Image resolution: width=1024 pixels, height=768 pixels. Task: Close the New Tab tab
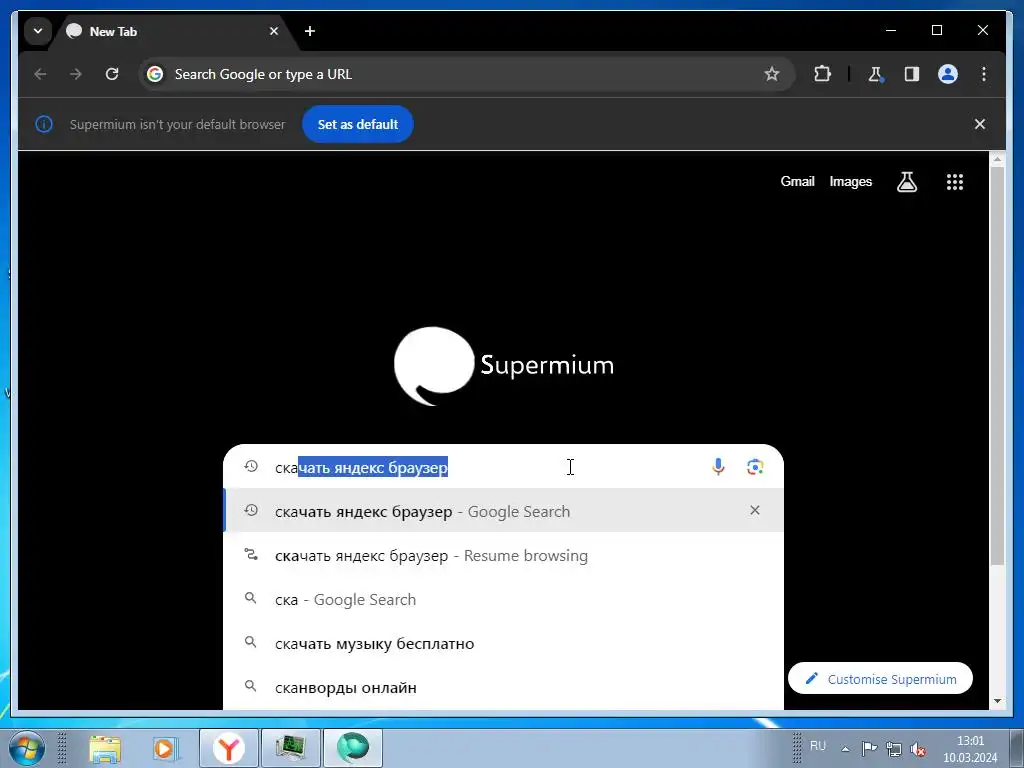tap(274, 31)
